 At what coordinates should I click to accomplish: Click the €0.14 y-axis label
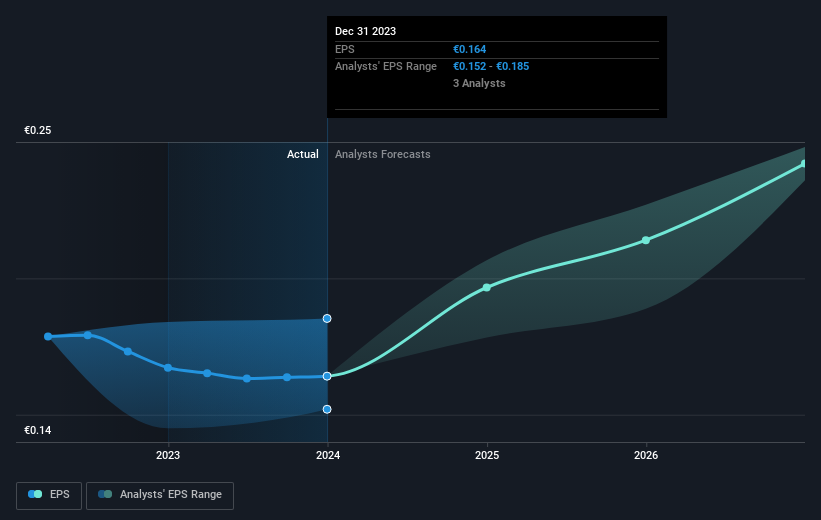tap(38, 430)
